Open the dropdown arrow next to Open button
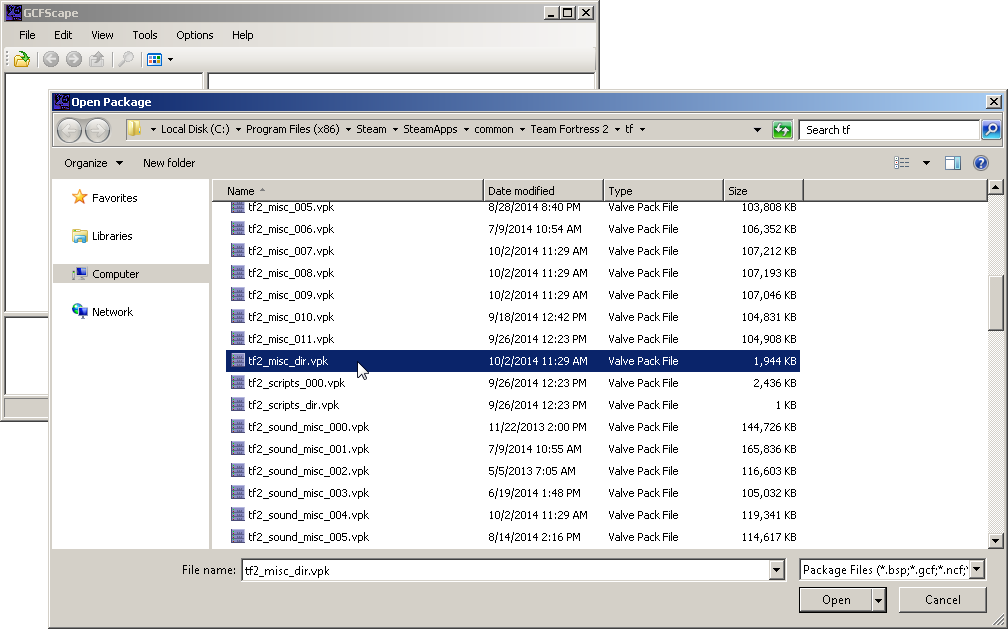 [878, 600]
